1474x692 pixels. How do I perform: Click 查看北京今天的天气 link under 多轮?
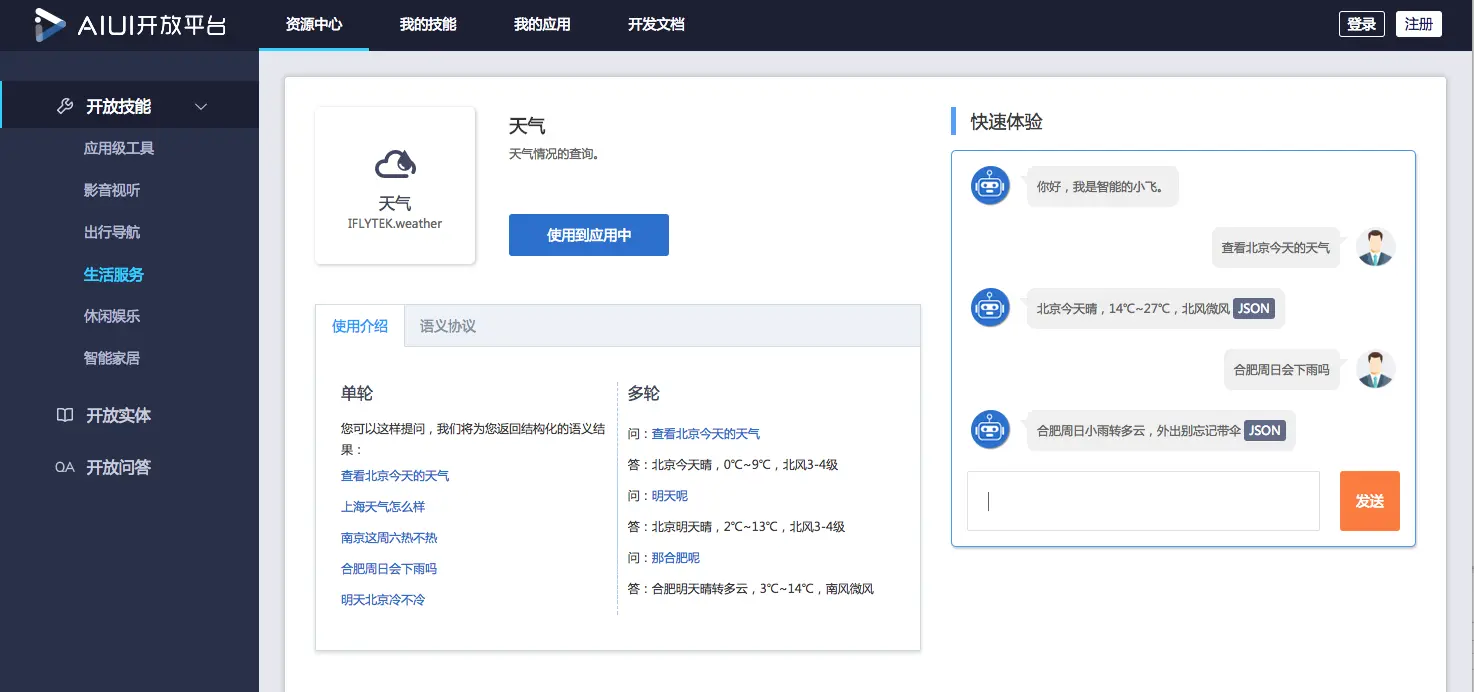[706, 434]
